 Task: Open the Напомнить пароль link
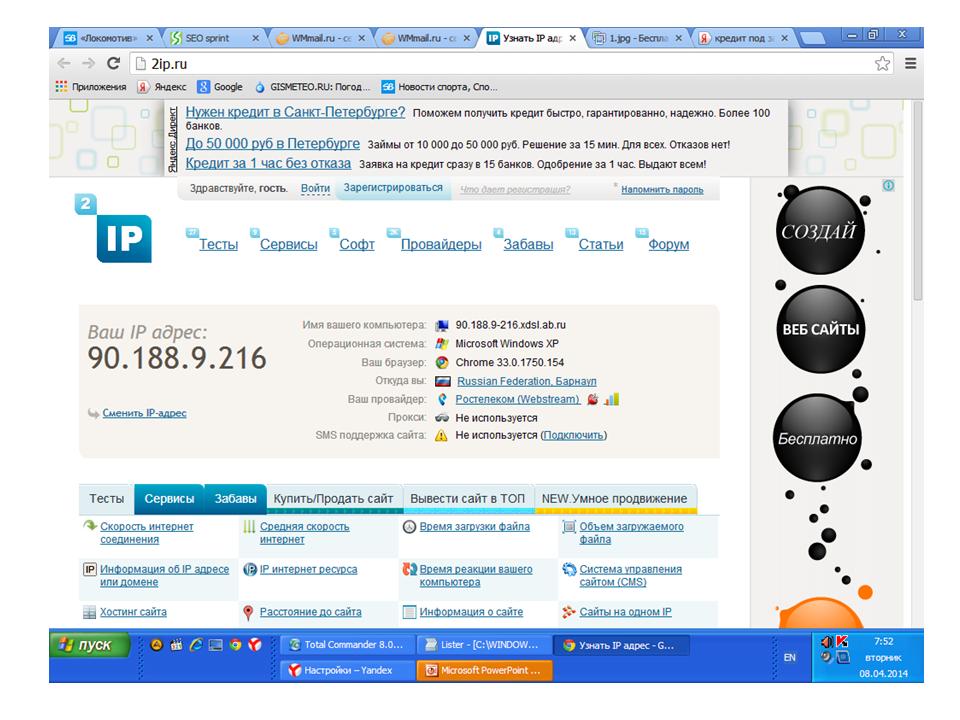(662, 190)
